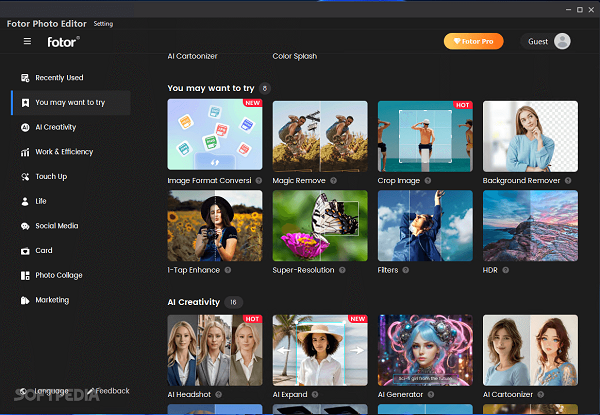The image size is (600, 415).
Task: Click the Marketing sidebar icon
Action: 25,300
